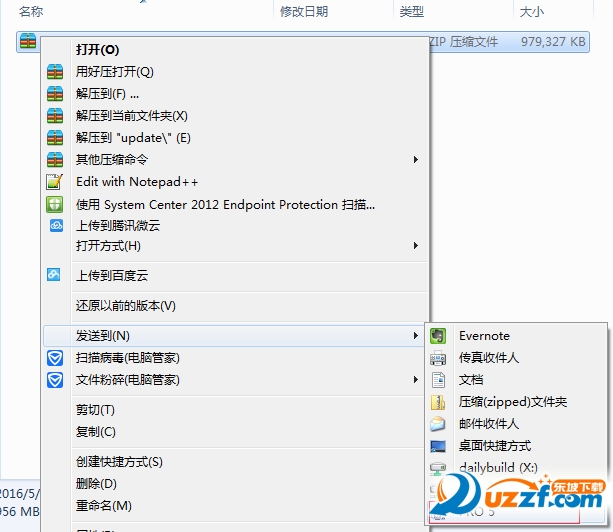Choose Edit with Notepad++

pos(235,182)
